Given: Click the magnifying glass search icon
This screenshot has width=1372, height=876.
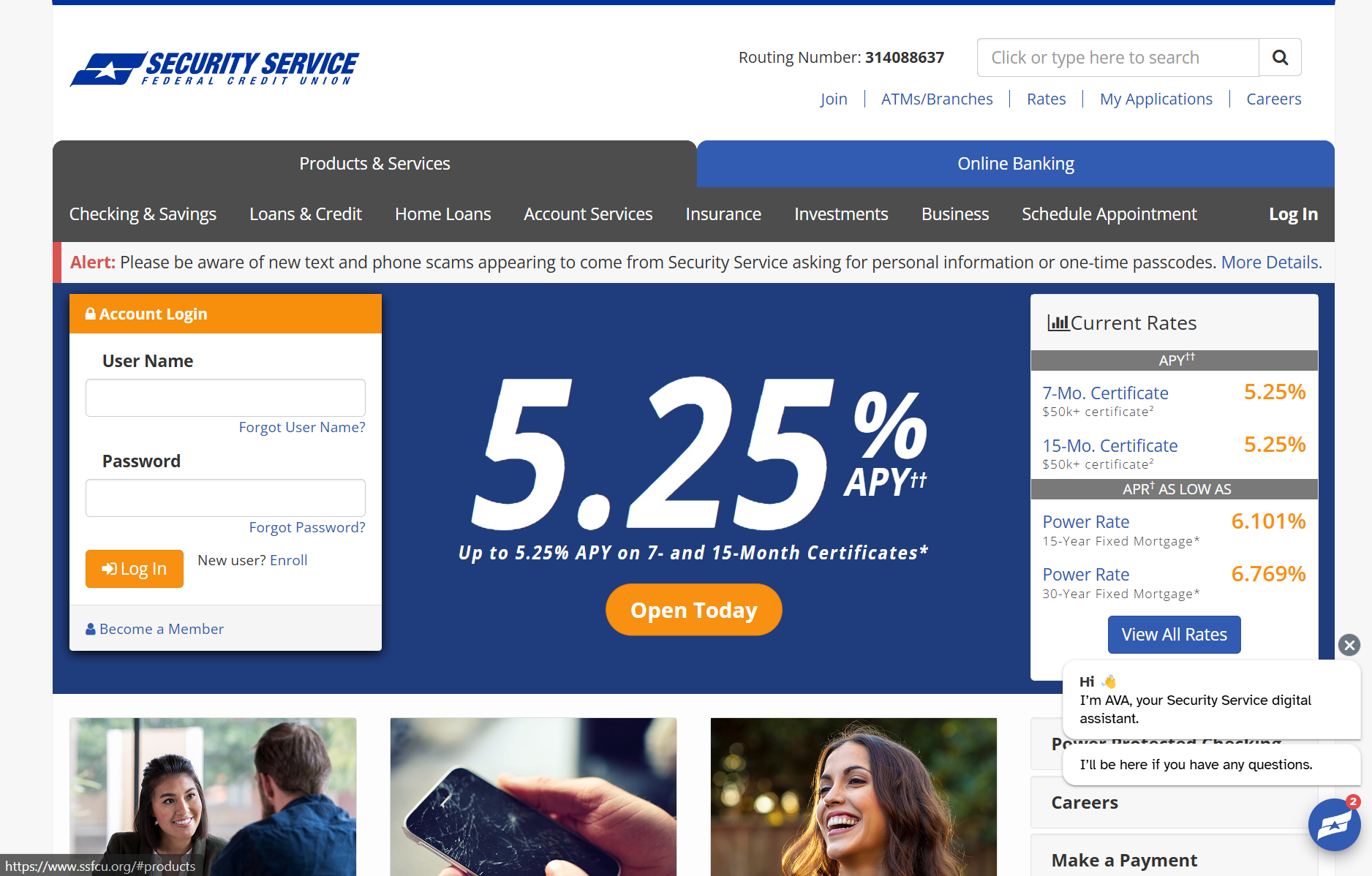Looking at the screenshot, I should [x=1280, y=57].
